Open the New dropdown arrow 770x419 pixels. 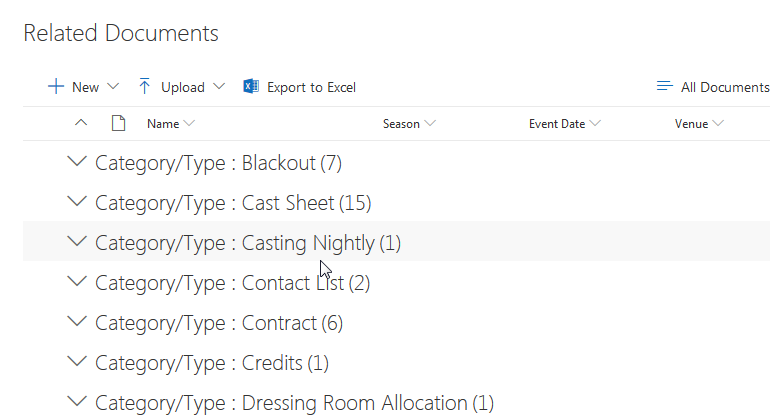(x=113, y=87)
